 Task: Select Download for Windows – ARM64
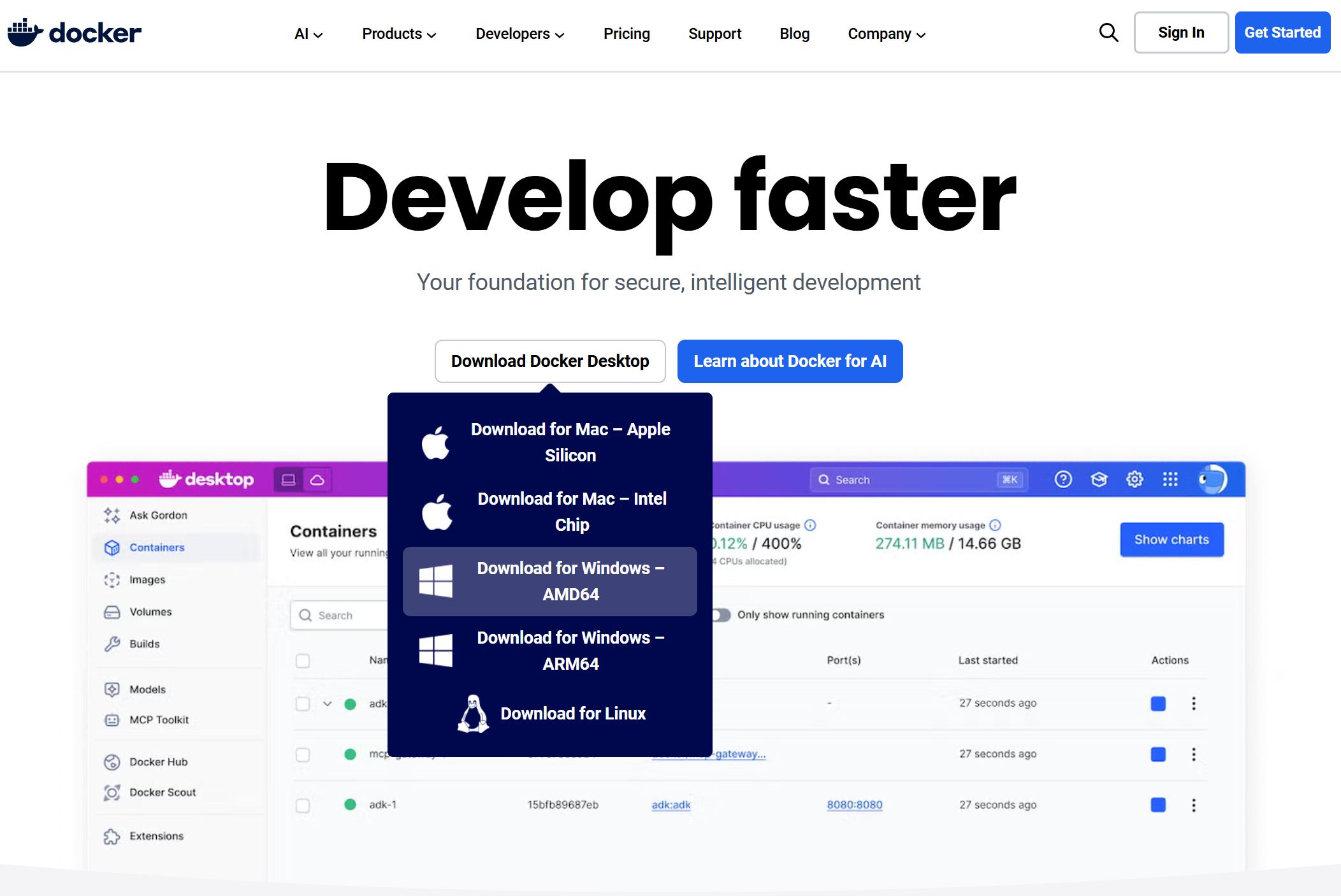[x=550, y=651]
